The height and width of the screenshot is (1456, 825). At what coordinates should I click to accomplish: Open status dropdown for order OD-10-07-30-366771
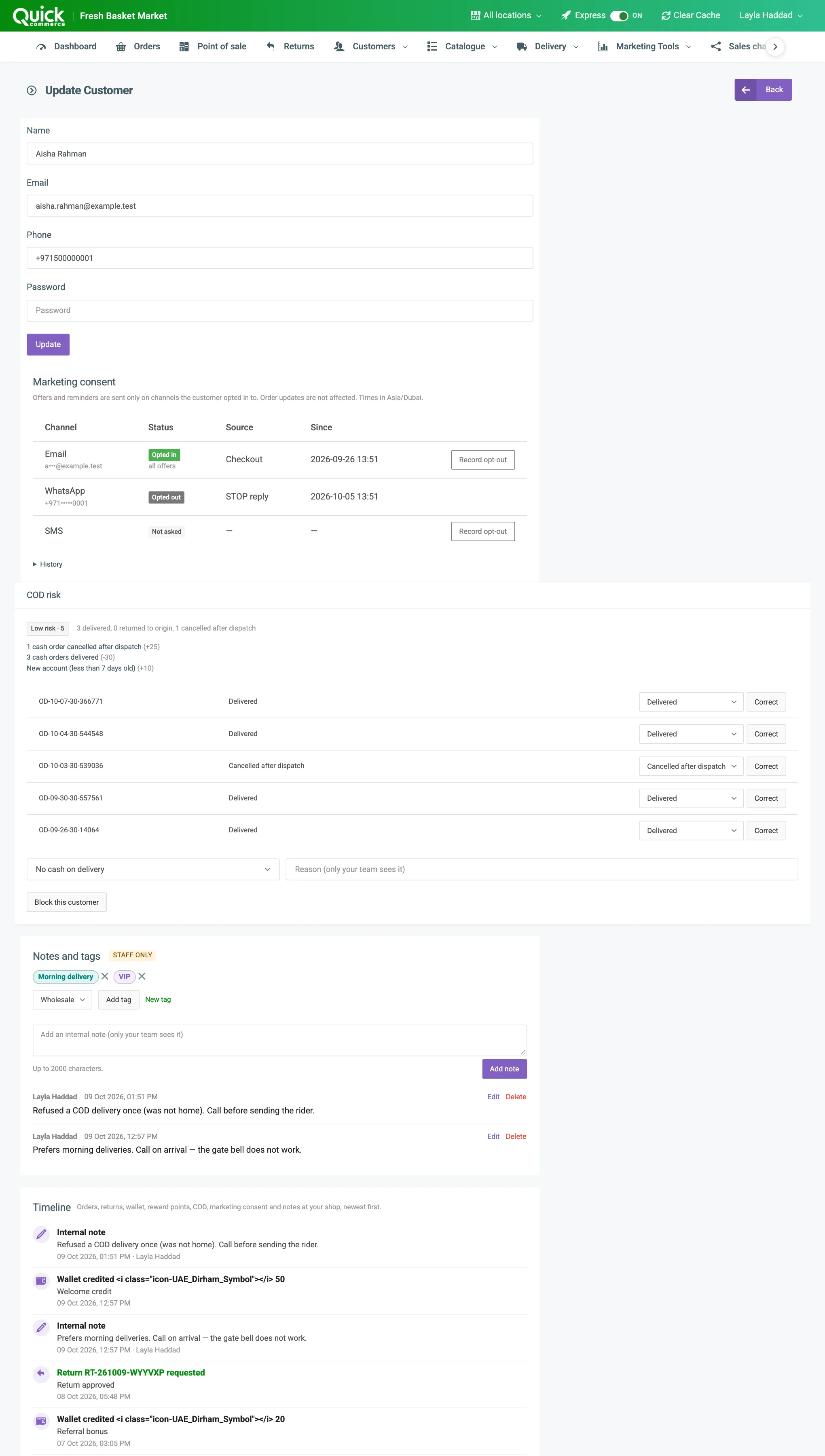[x=691, y=702]
